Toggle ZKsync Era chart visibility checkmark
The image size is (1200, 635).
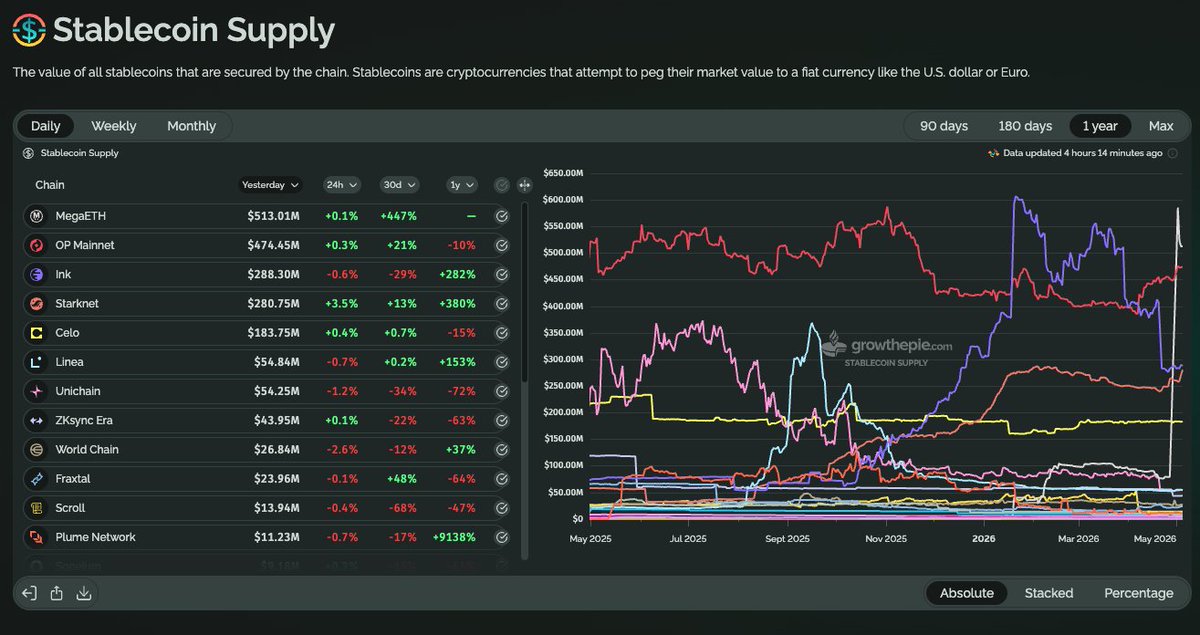(502, 420)
